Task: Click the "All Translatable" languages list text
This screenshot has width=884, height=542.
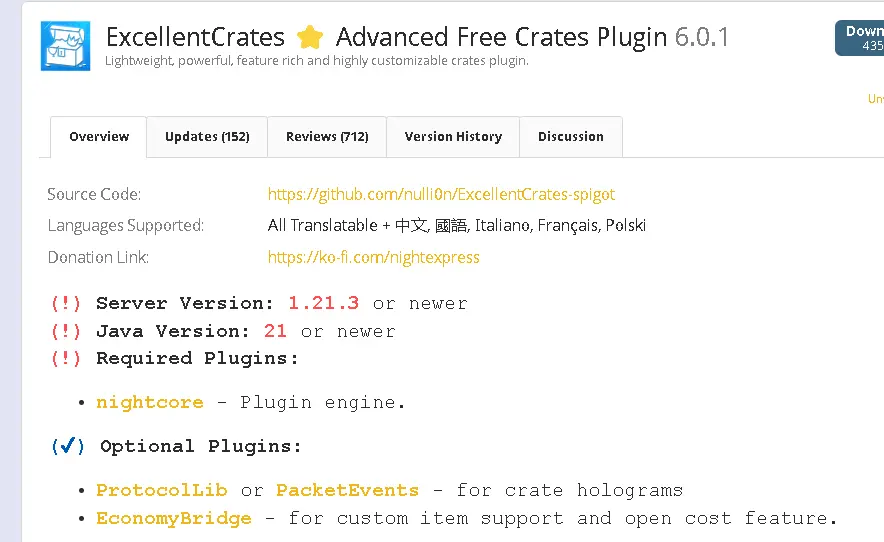Action: coord(457,226)
